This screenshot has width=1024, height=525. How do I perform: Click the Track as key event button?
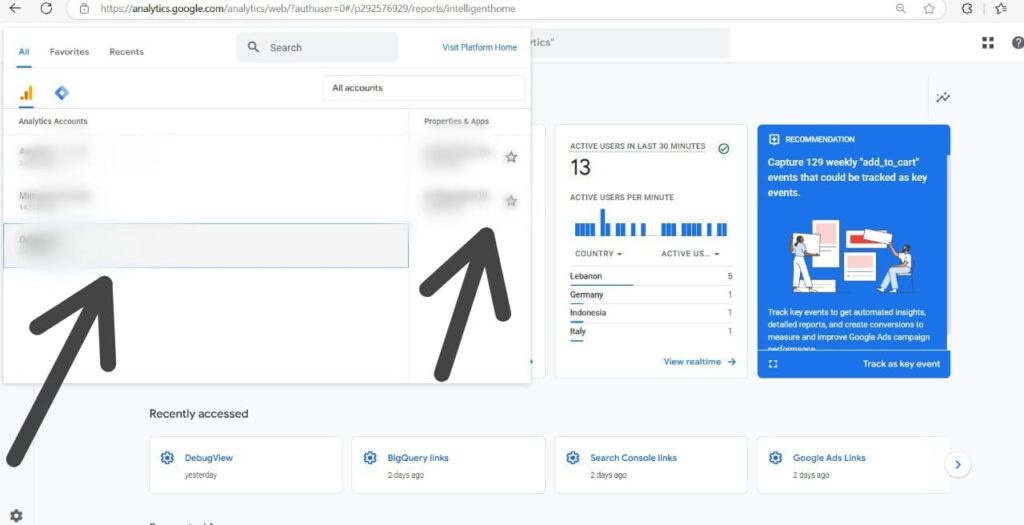(x=901, y=364)
